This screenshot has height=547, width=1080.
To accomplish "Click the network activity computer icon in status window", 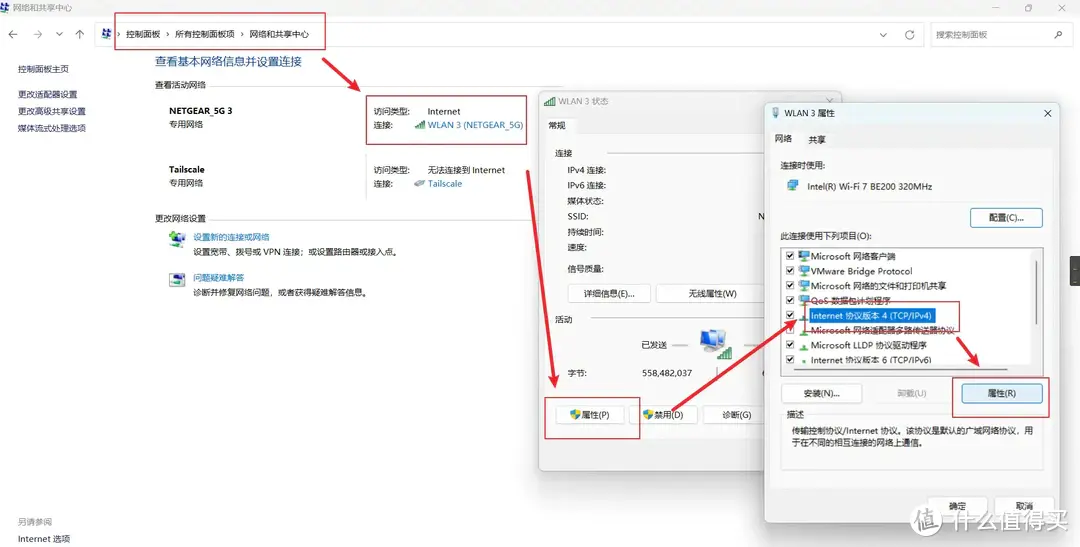I will click(715, 343).
